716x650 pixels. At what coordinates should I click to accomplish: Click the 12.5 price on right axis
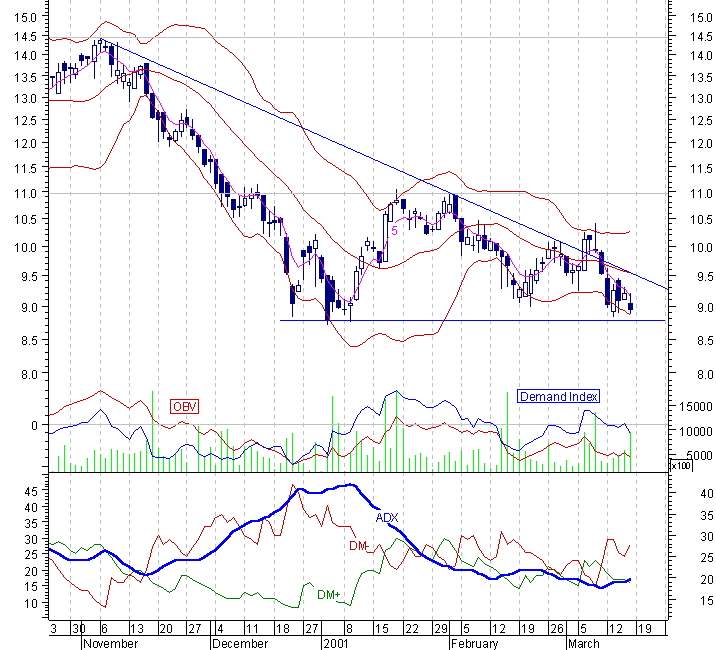(x=701, y=121)
